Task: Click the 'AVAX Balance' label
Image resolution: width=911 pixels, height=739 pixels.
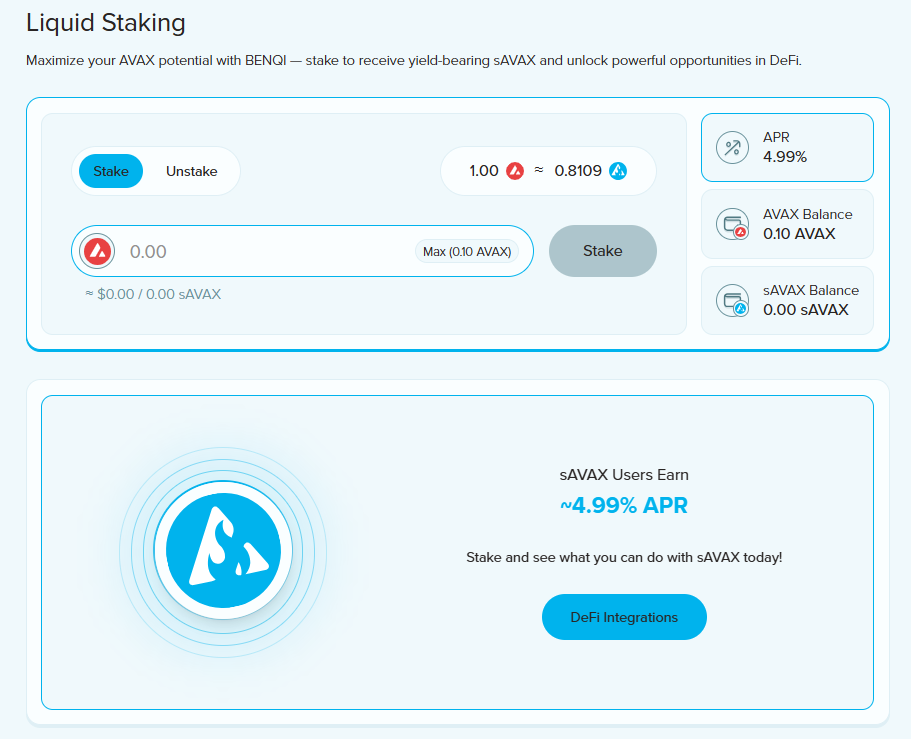Action: 808,214
